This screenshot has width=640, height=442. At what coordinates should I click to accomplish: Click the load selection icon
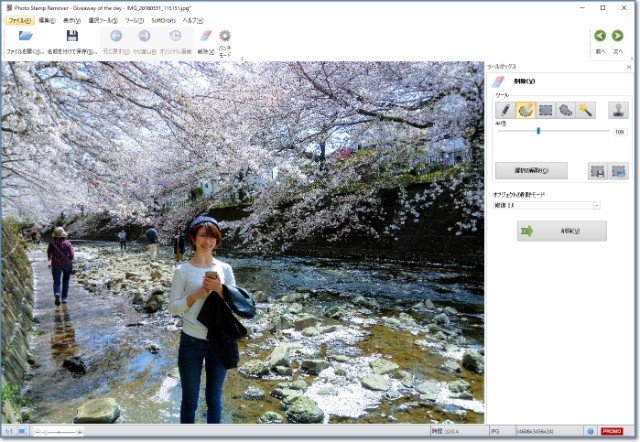tap(618, 171)
